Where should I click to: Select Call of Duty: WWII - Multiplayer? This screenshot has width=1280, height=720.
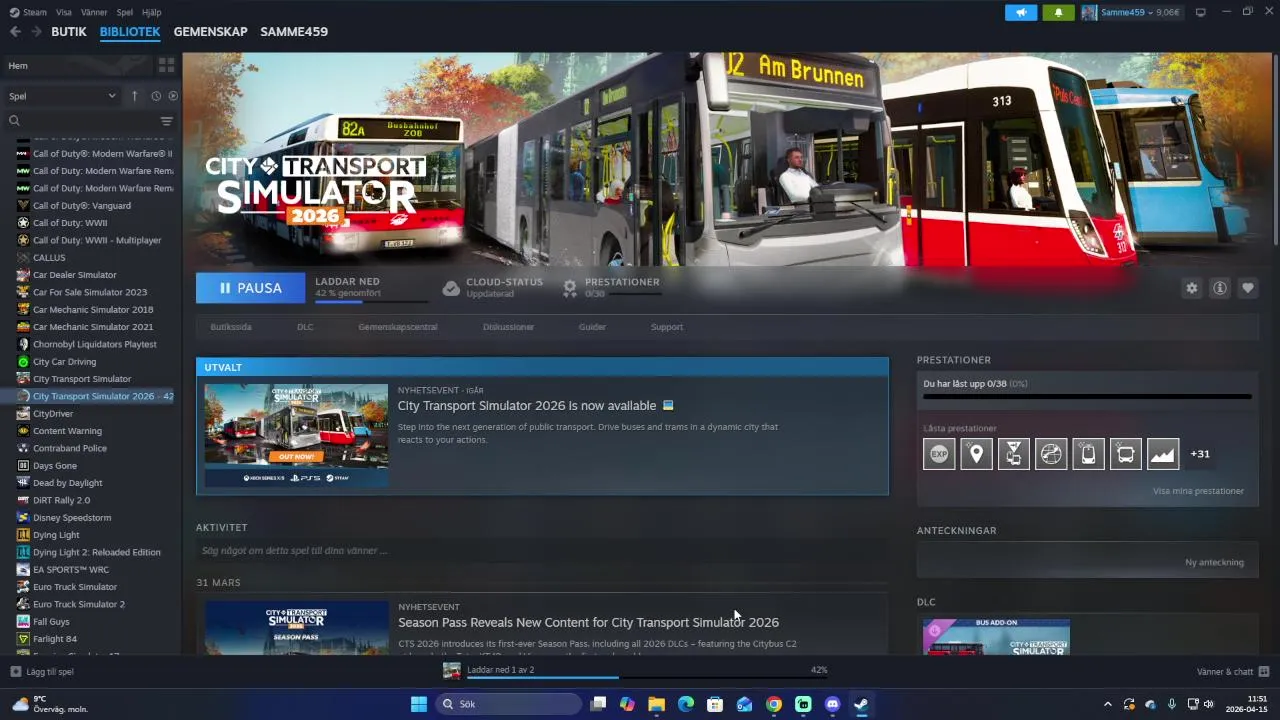97,240
